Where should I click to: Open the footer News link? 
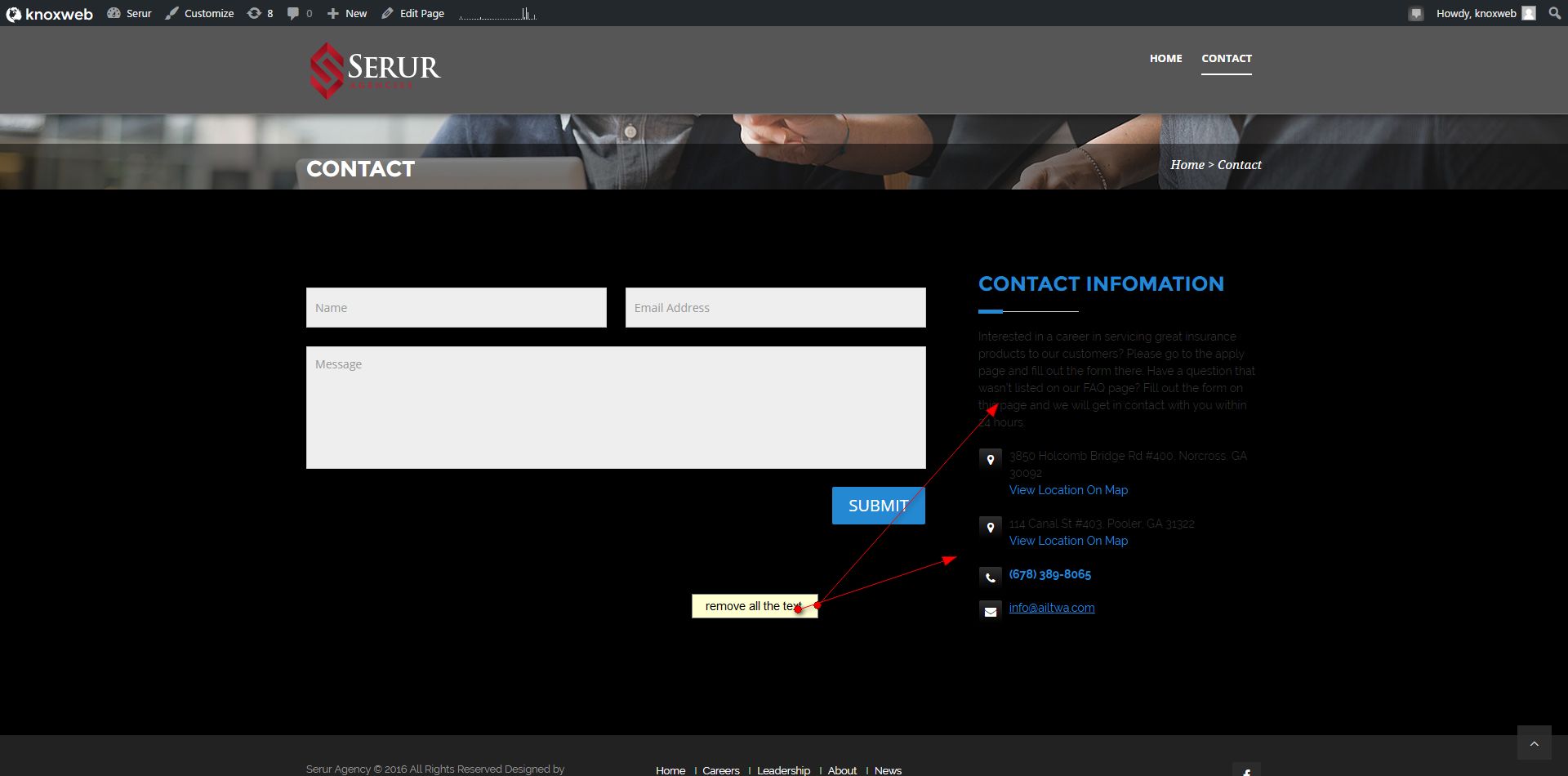pyautogui.click(x=888, y=770)
